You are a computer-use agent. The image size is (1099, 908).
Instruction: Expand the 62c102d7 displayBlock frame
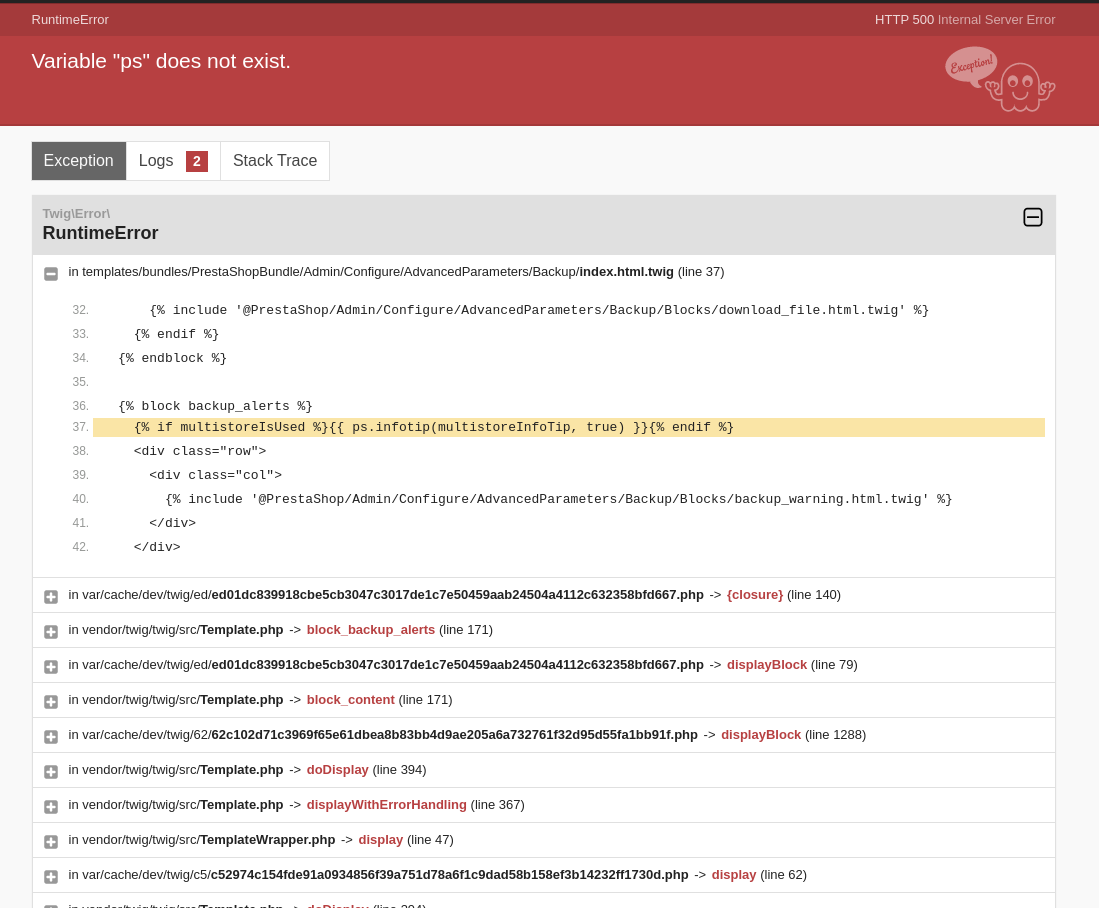[50, 736]
